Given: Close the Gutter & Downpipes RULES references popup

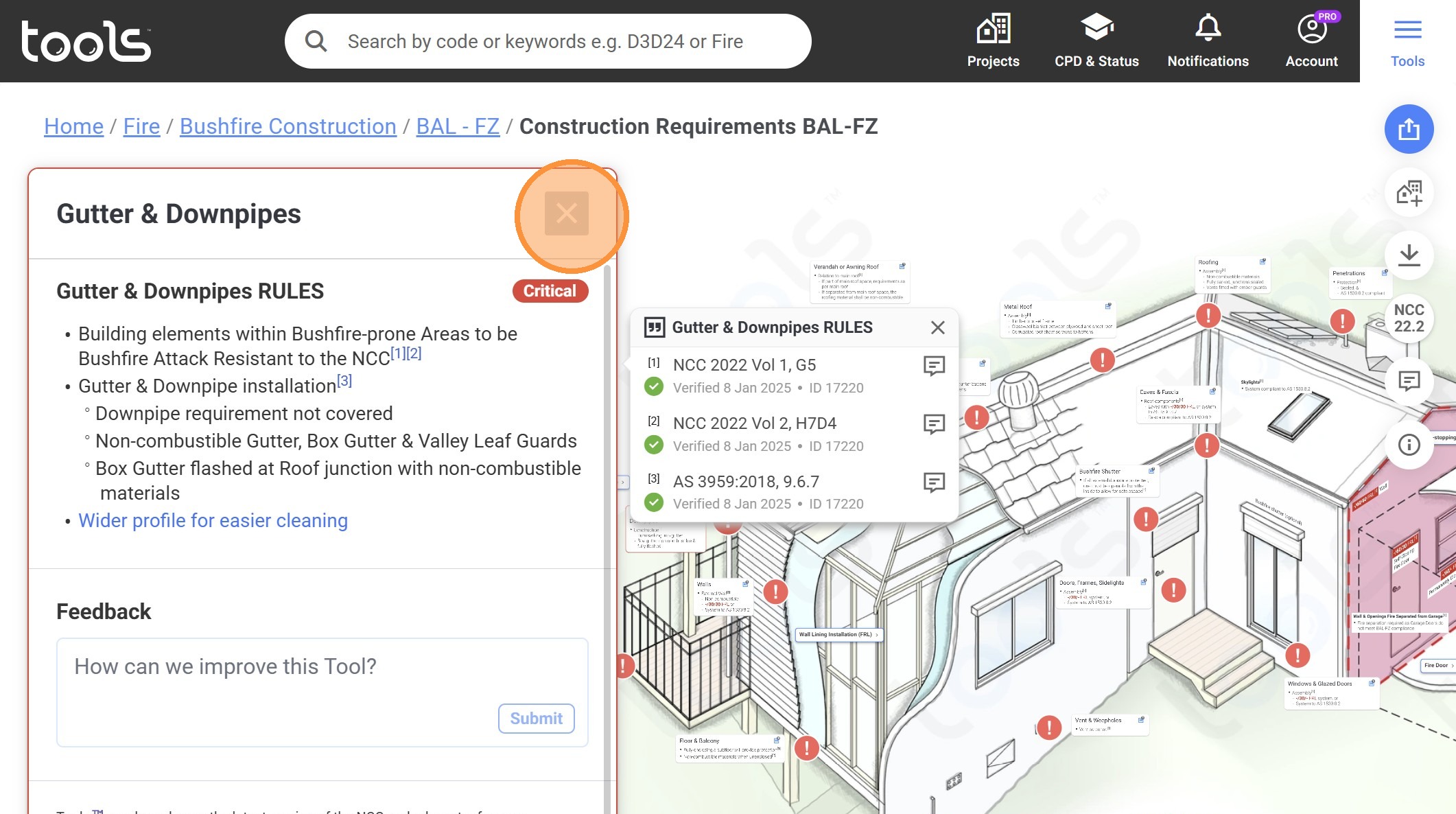Looking at the screenshot, I should (x=937, y=328).
